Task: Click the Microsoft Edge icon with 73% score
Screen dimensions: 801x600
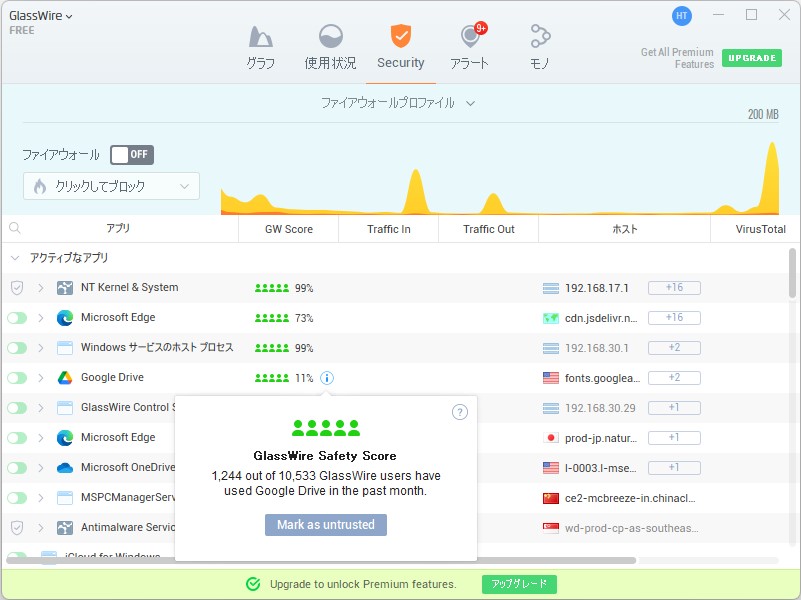Action: 65,318
